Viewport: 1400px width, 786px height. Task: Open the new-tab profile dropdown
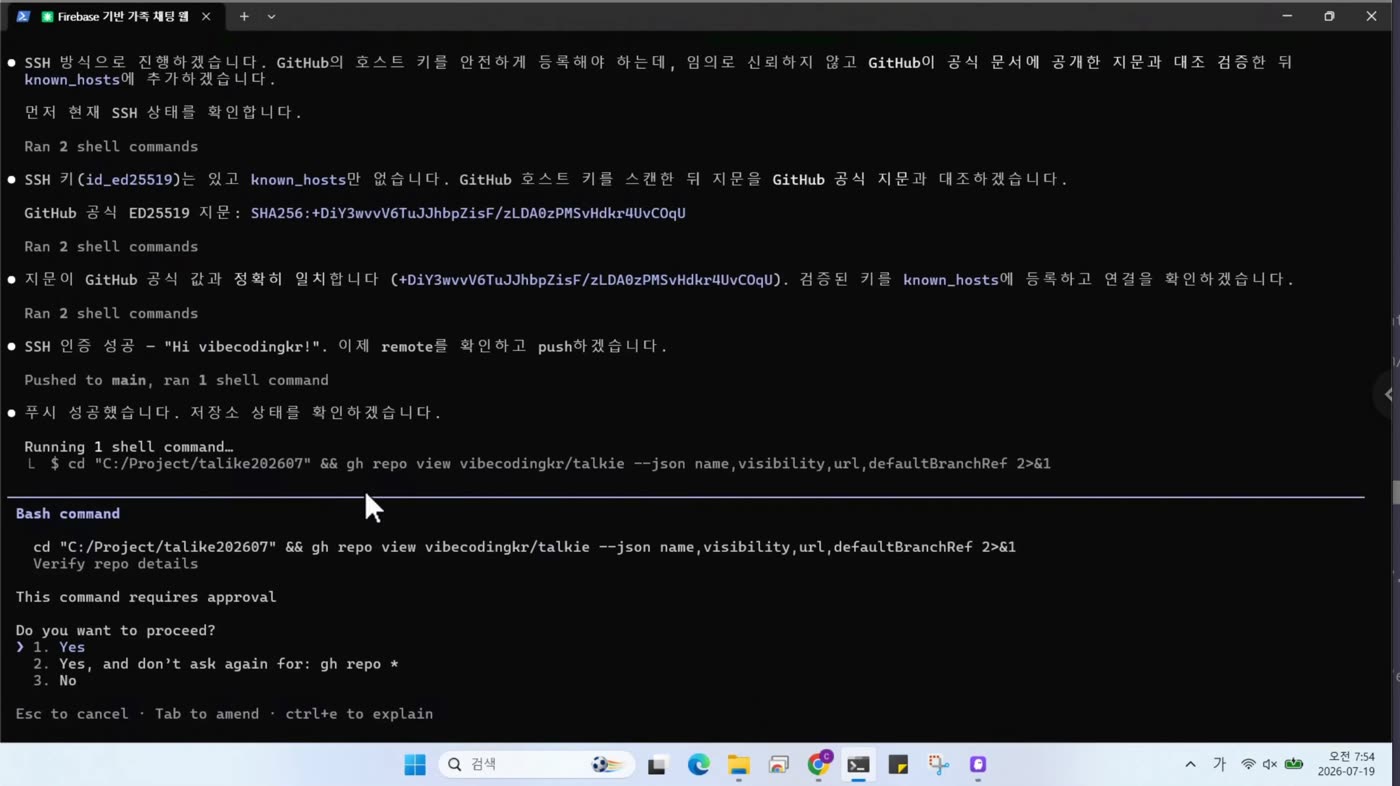click(x=271, y=17)
